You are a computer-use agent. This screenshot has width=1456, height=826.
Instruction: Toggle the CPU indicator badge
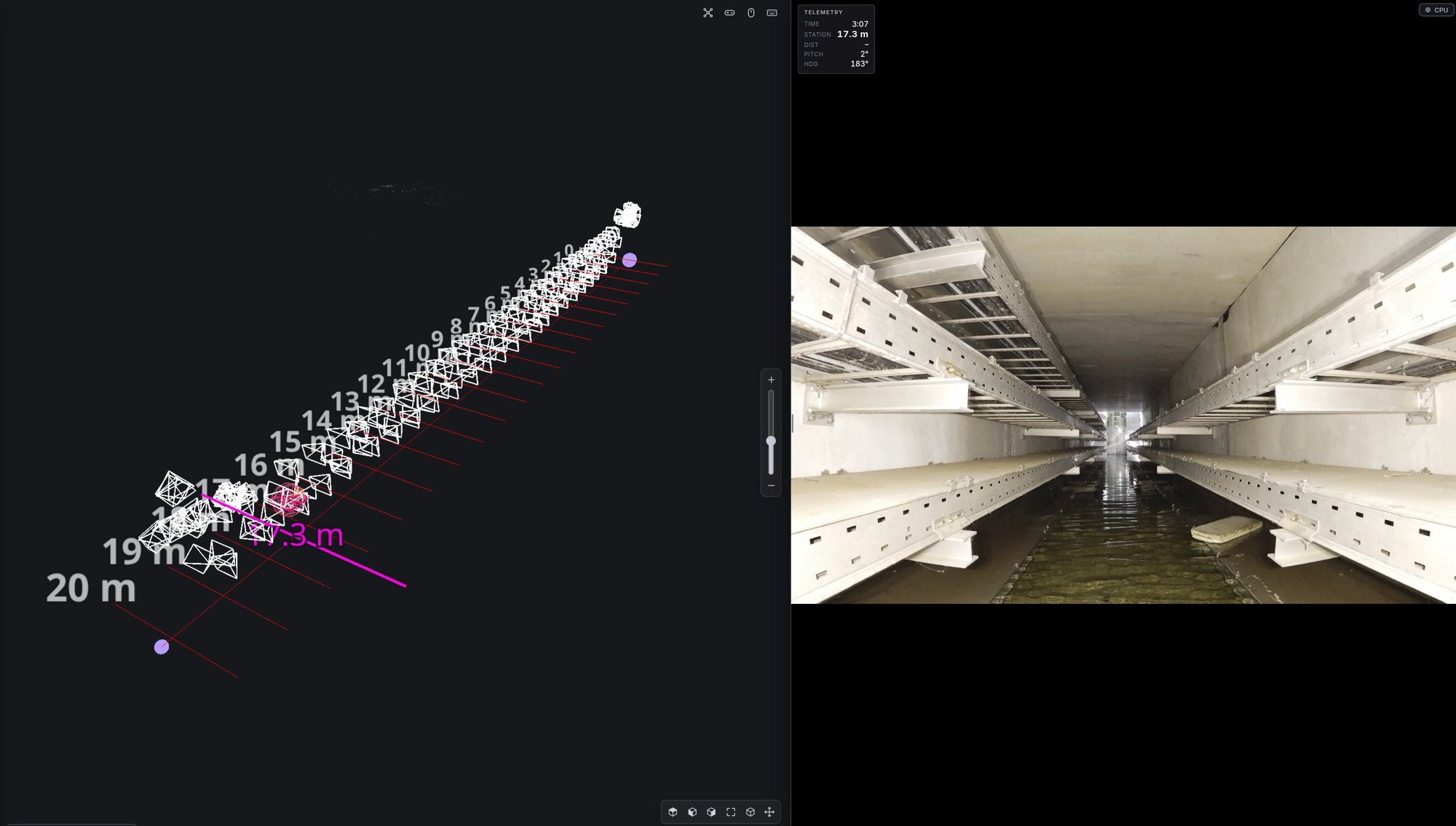click(x=1436, y=9)
